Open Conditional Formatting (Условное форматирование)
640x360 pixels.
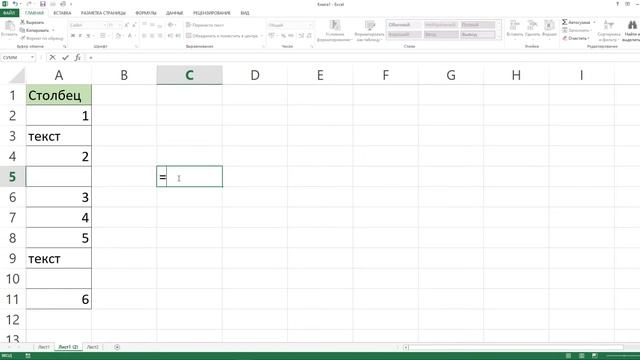click(x=334, y=31)
